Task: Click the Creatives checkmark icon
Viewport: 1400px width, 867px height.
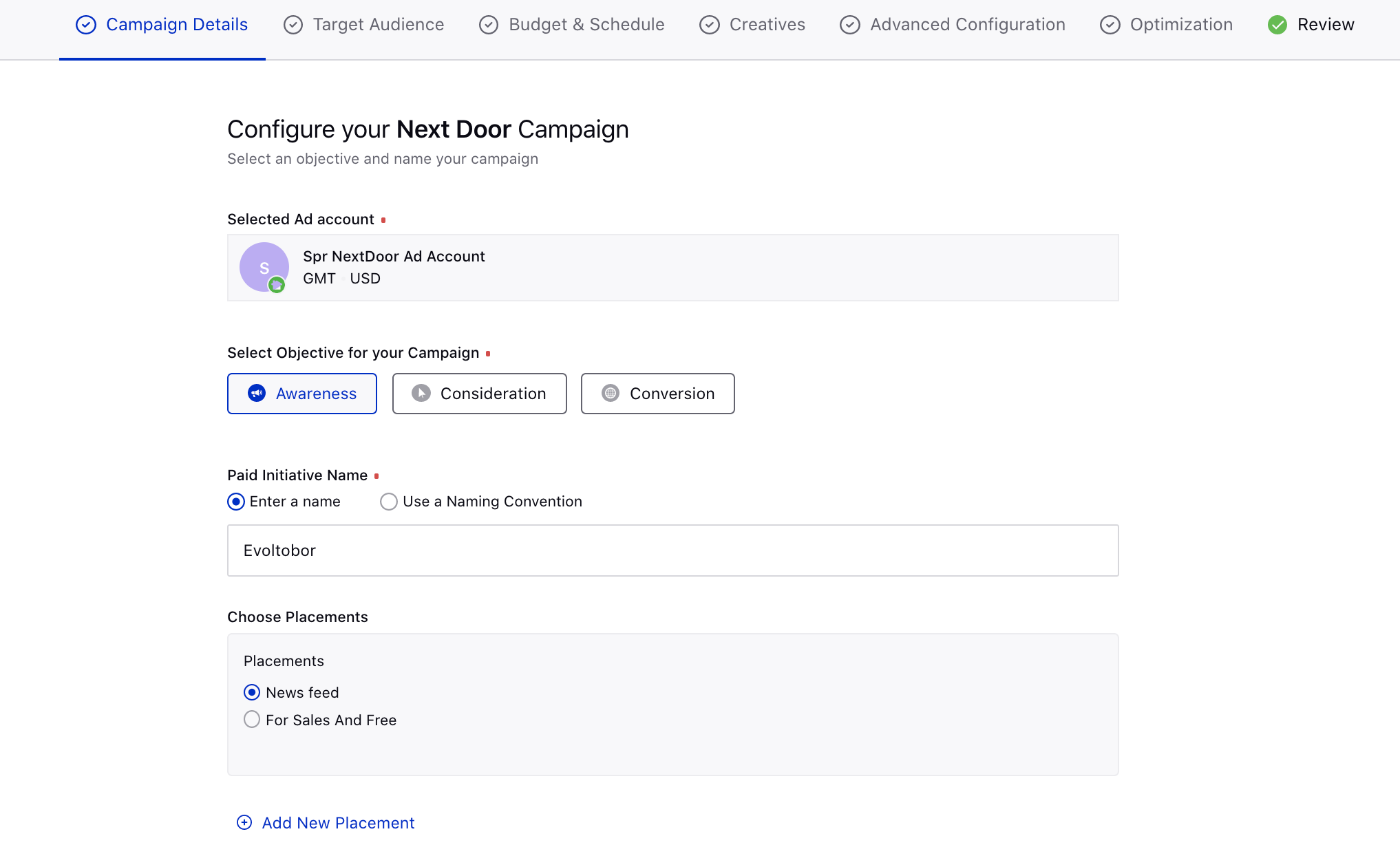Action: (x=710, y=25)
